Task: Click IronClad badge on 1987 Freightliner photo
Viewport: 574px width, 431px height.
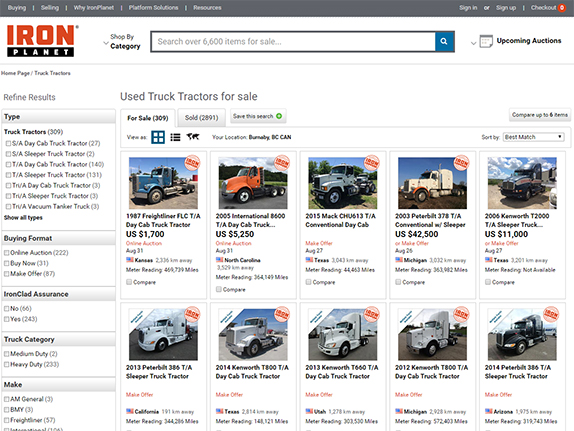Action: (x=192, y=163)
